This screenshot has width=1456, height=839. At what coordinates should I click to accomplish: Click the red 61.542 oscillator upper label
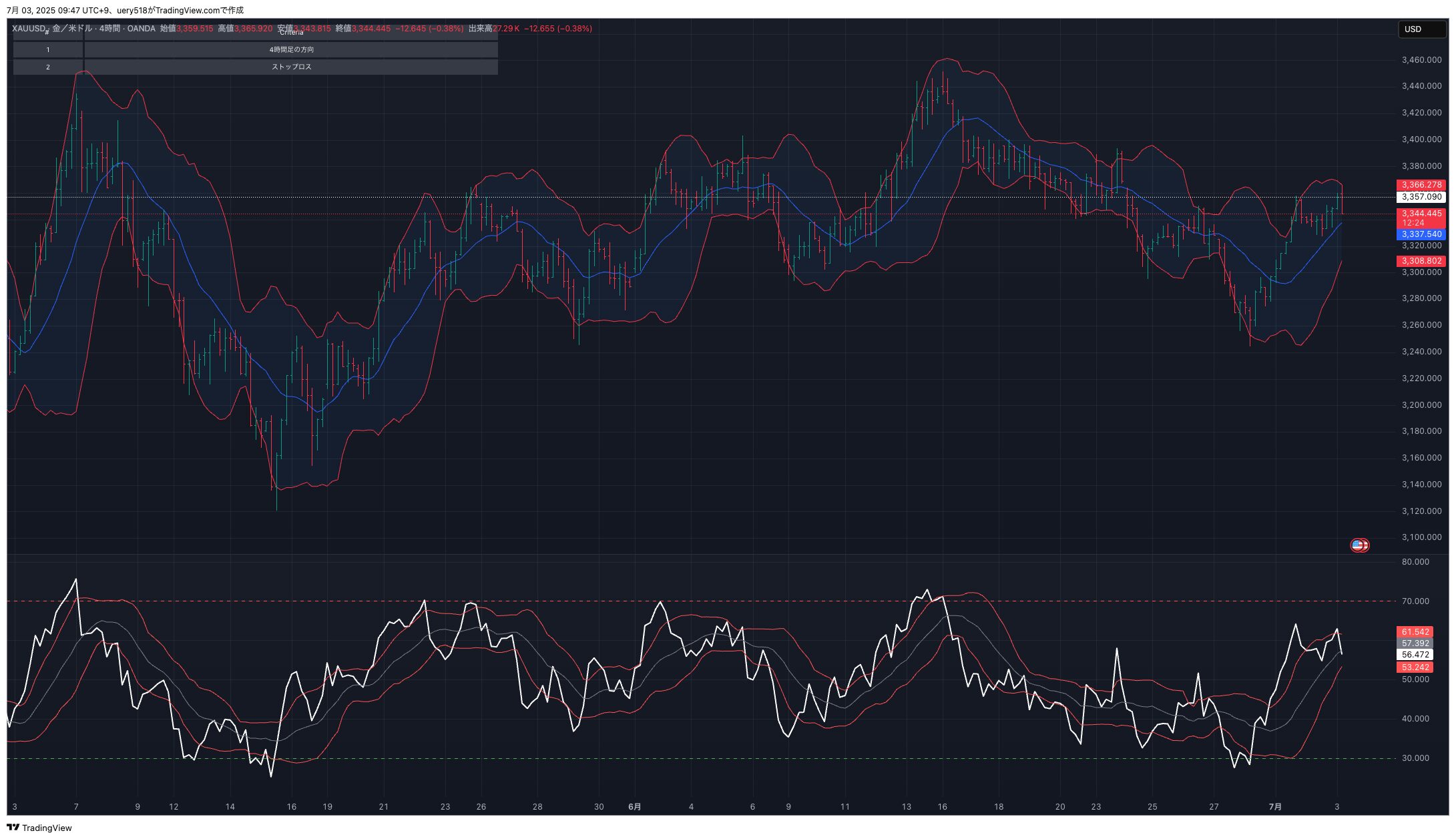click(x=1415, y=632)
